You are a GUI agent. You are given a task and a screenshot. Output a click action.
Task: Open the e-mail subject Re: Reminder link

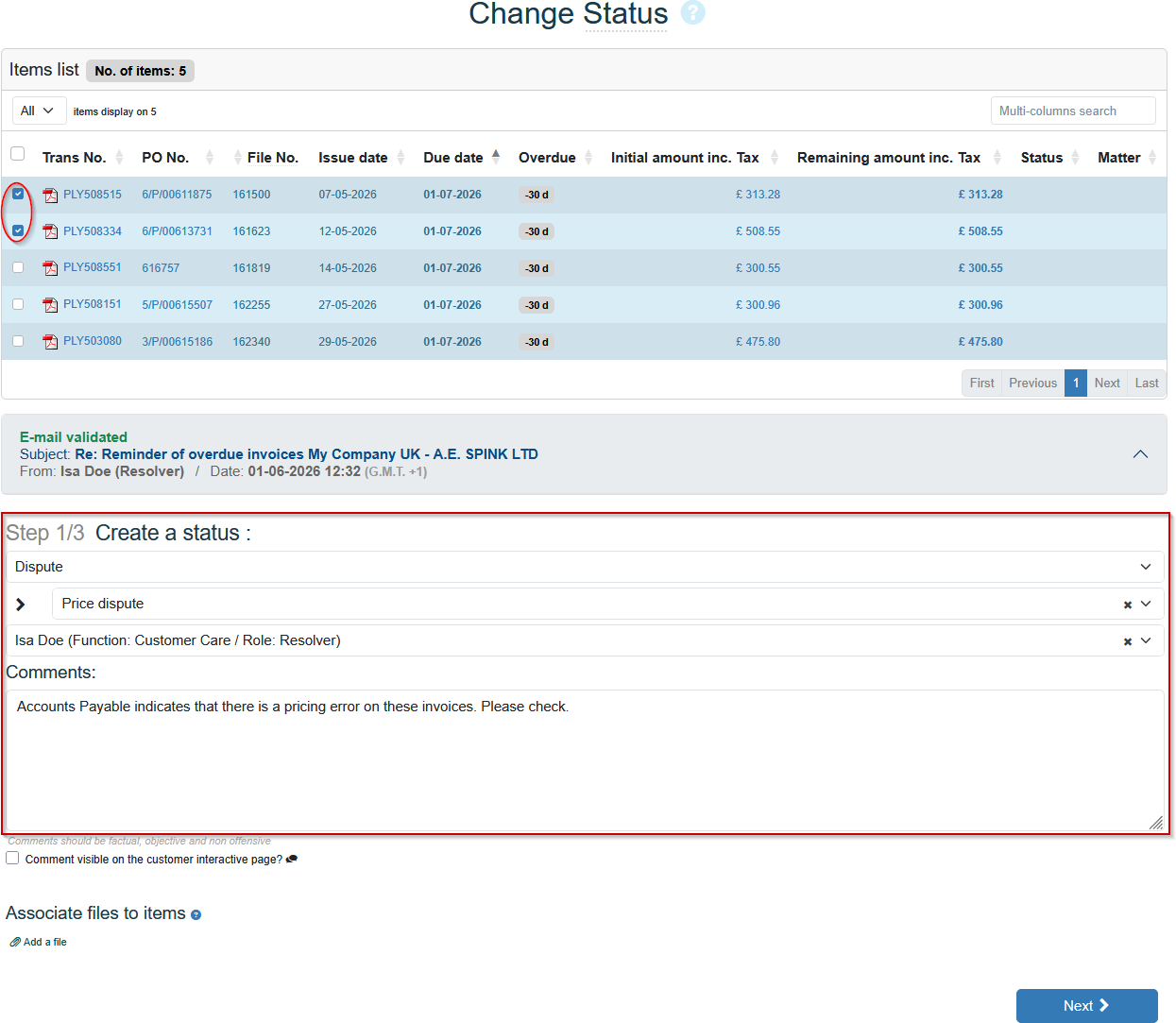tap(306, 454)
